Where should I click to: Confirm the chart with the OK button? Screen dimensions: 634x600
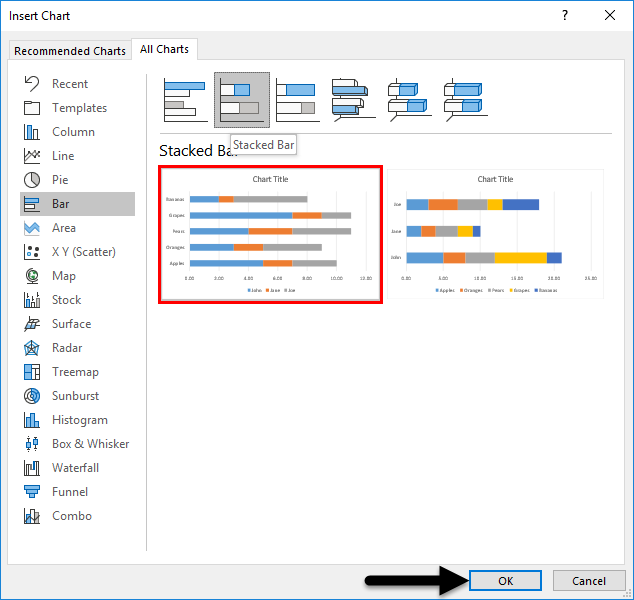point(505,581)
